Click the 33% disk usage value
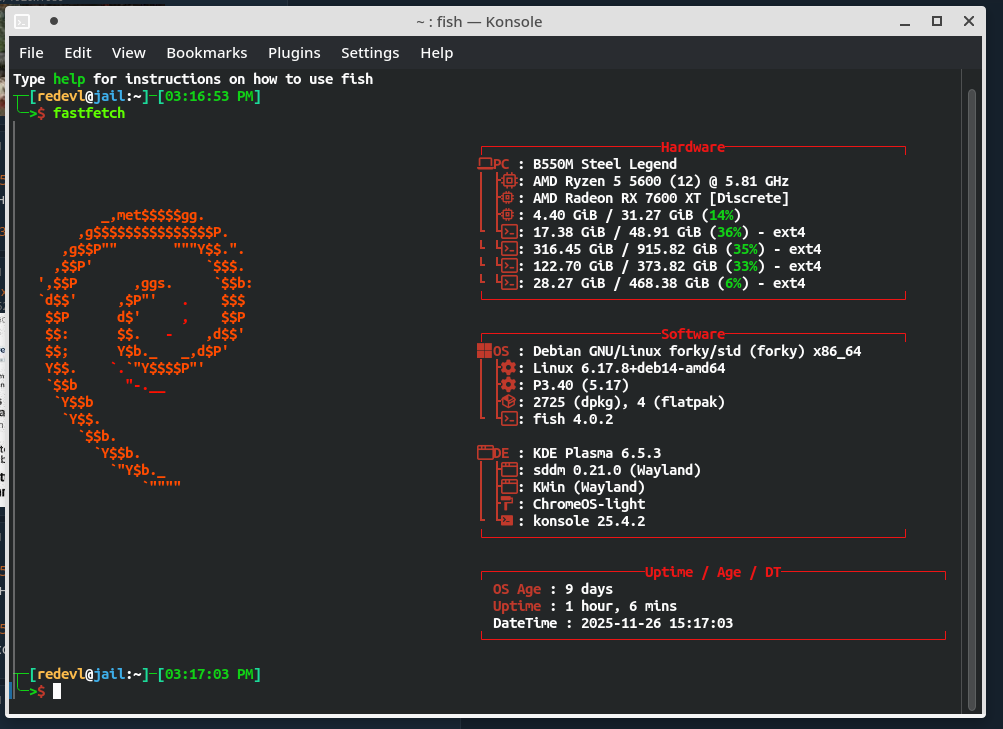The width and height of the screenshot is (1003, 729). (x=745, y=266)
